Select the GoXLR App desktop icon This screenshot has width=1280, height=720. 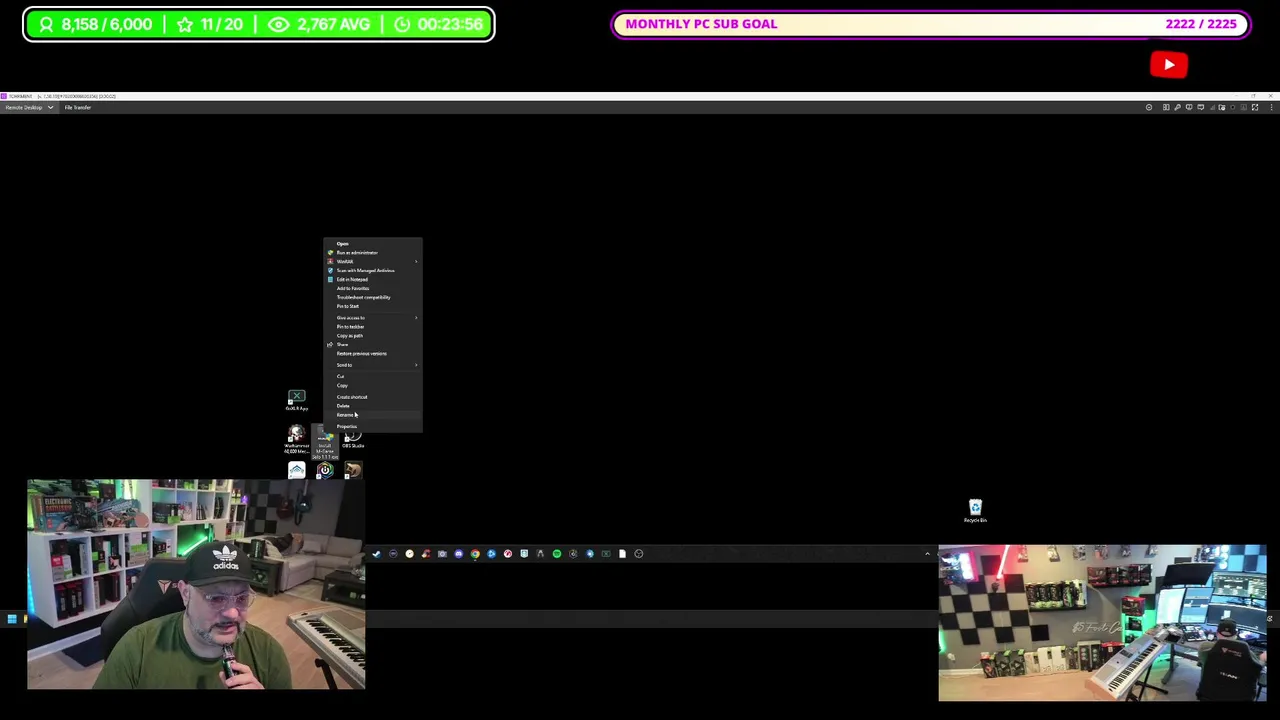coord(297,400)
